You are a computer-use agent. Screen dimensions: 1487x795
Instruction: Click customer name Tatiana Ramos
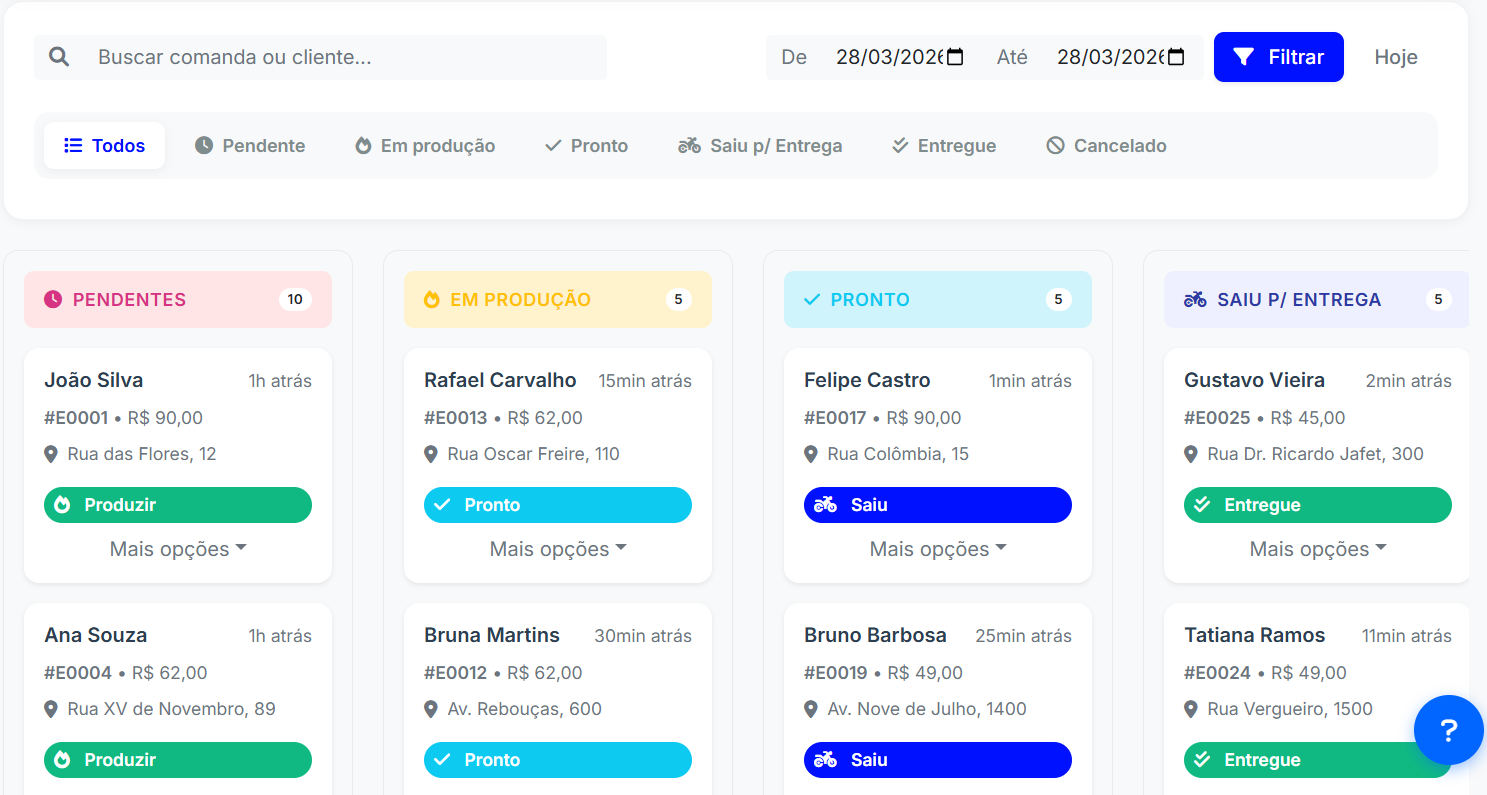(x=1255, y=635)
